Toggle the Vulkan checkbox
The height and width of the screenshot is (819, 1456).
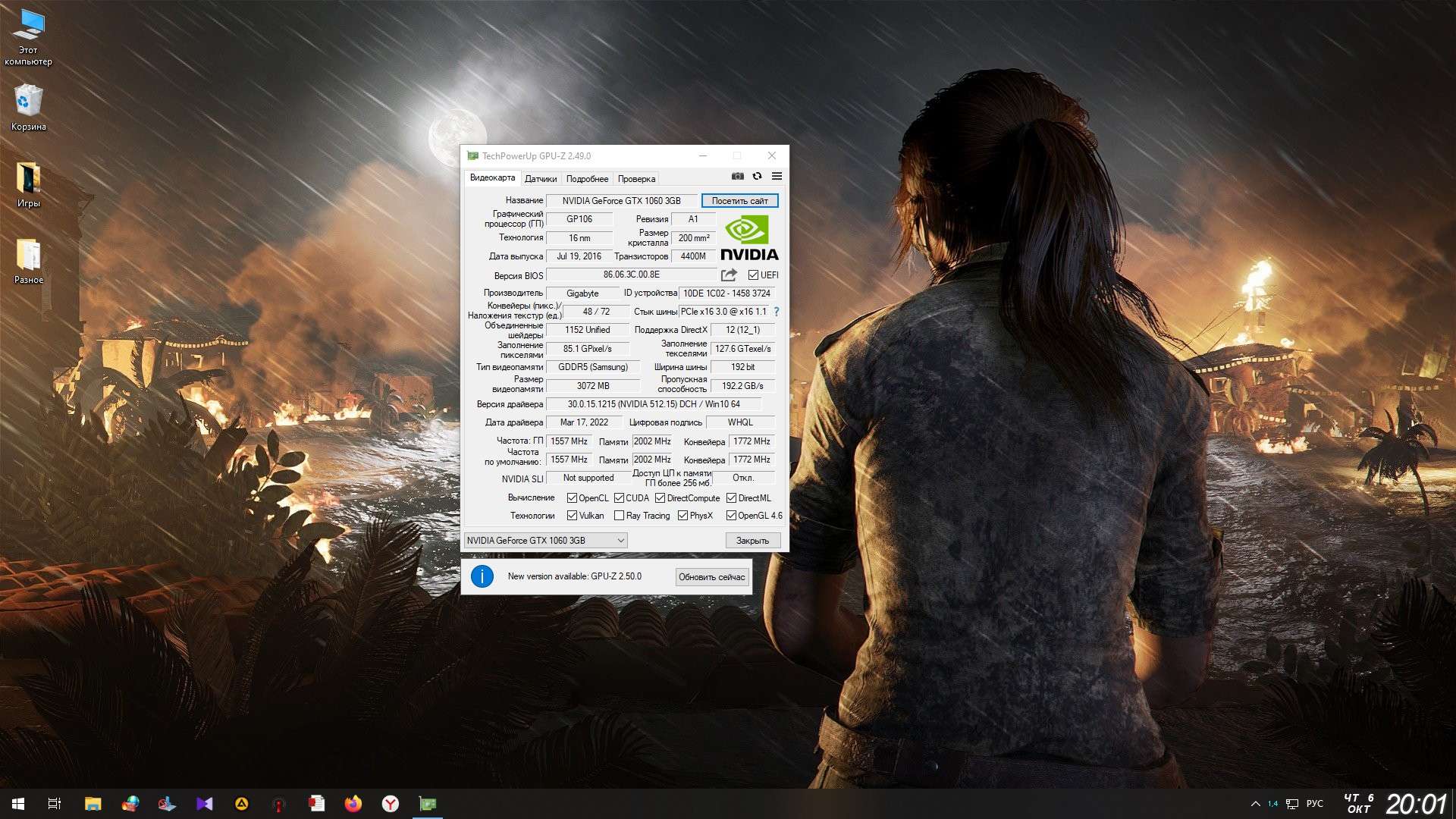573,516
